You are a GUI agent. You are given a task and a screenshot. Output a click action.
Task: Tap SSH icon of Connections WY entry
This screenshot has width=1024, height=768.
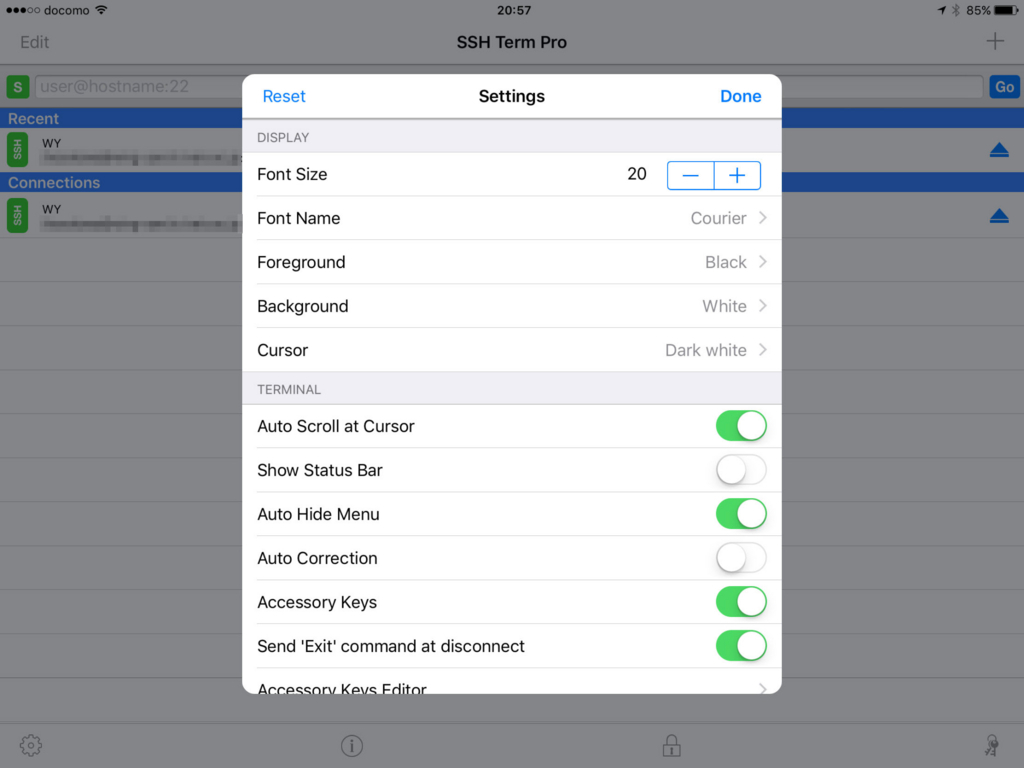18,215
